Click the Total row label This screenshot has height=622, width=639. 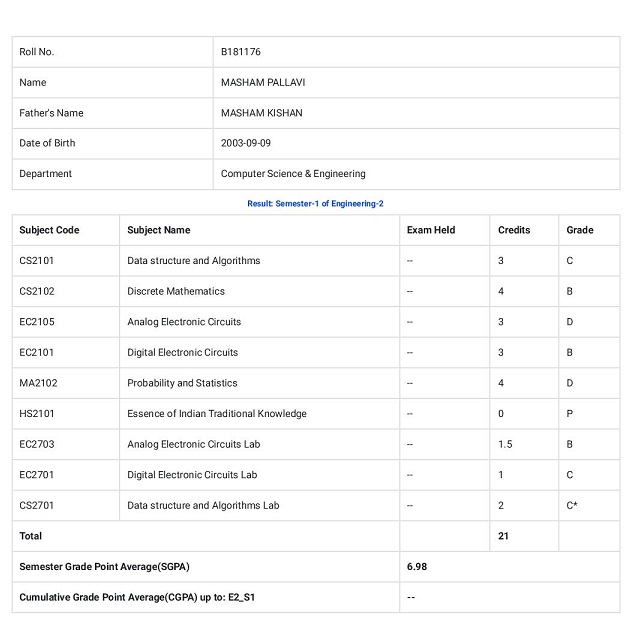pyautogui.click(x=31, y=536)
